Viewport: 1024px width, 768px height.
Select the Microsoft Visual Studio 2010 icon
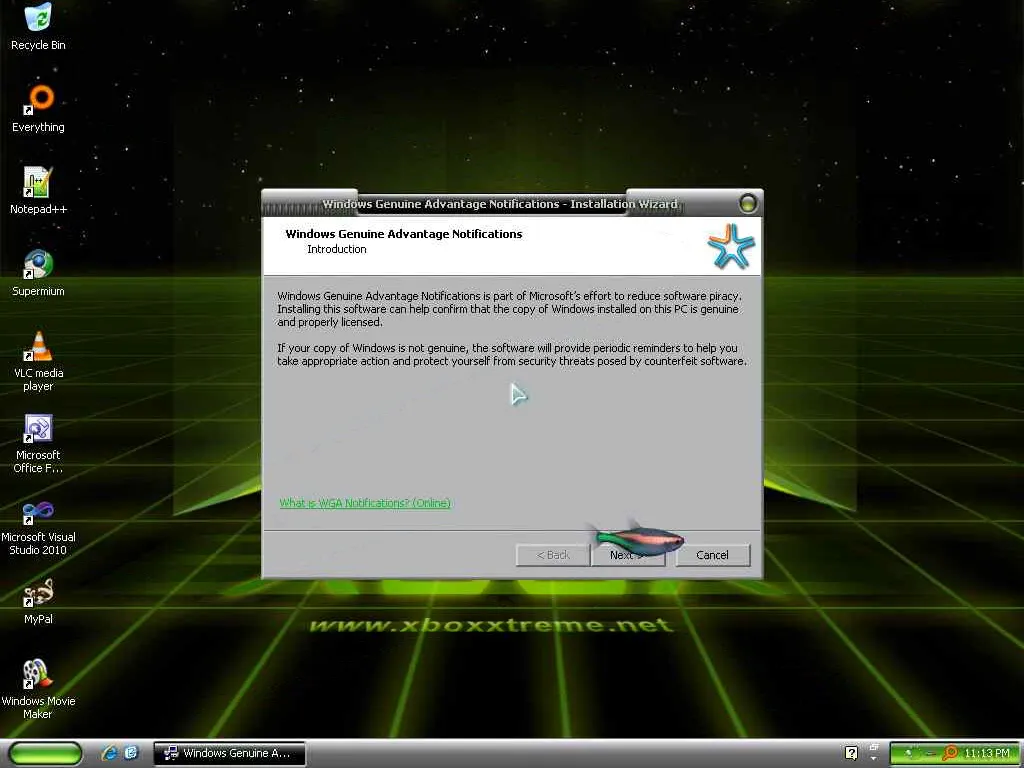point(38,526)
